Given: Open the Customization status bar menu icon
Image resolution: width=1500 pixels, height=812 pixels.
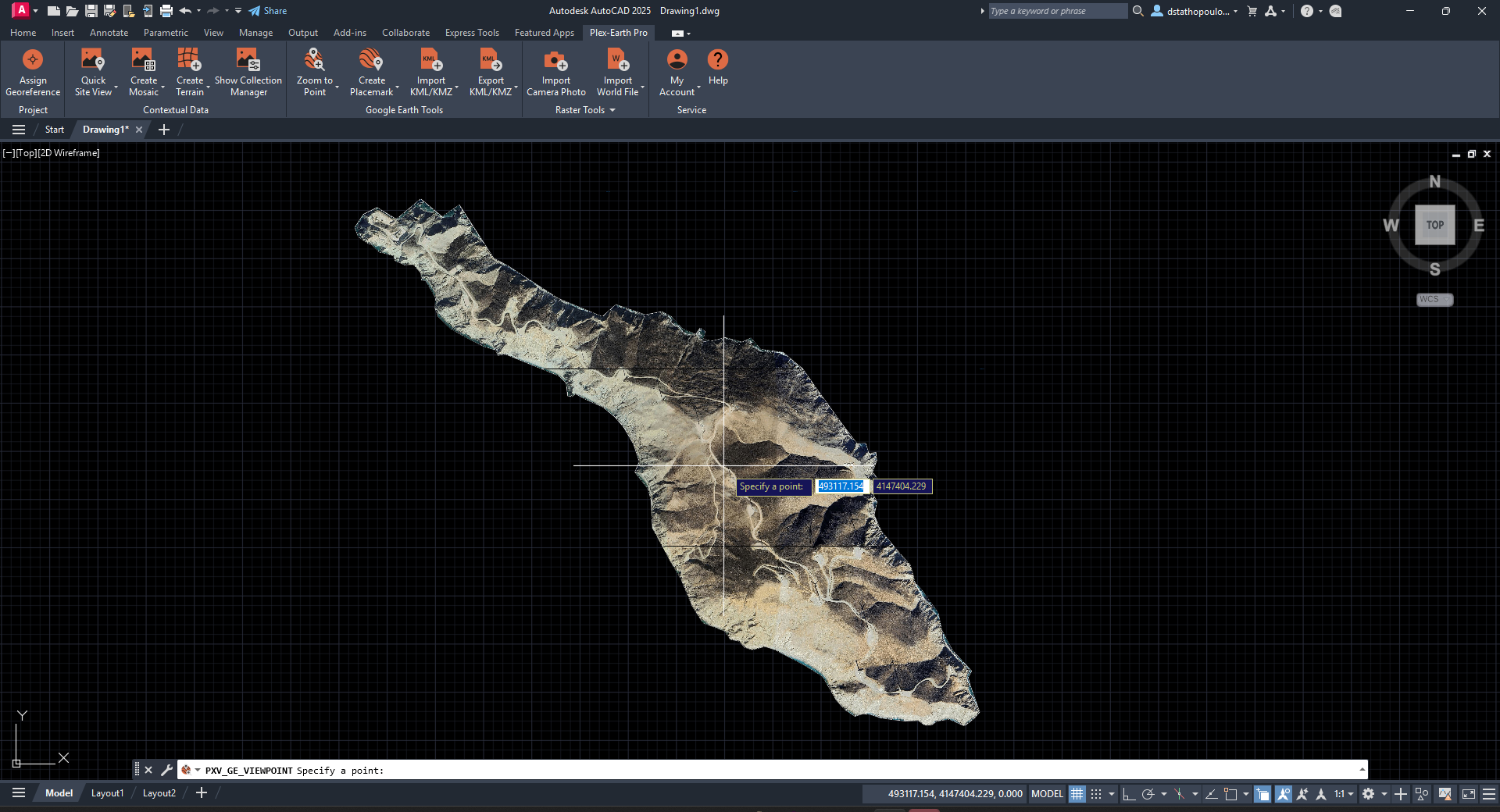Looking at the screenshot, I should click(x=1489, y=794).
